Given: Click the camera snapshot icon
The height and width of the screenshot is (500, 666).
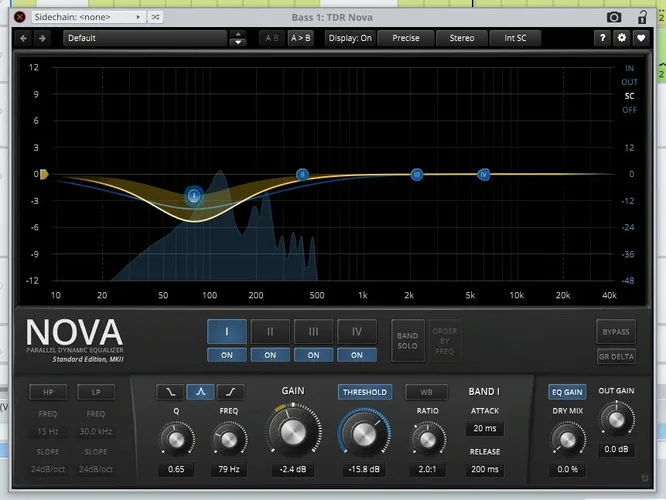Looking at the screenshot, I should tap(614, 17).
